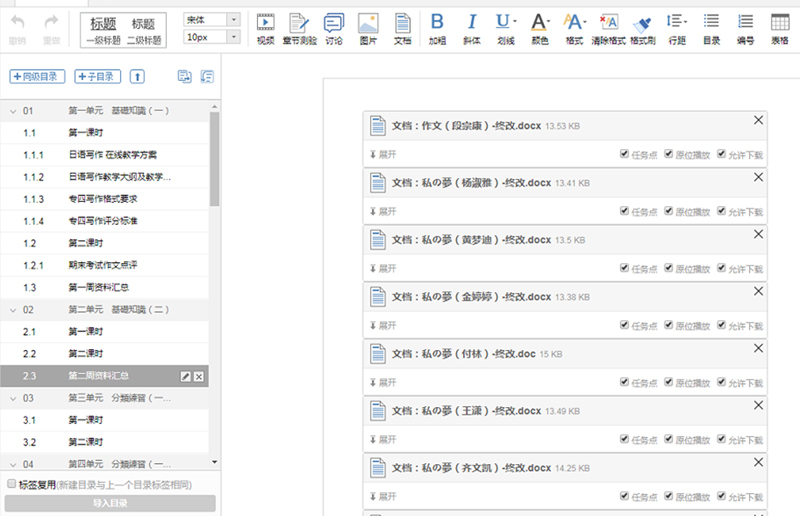Enable the 标签复用 checkbox
Viewport: 800px width, 516px height.
12,484
